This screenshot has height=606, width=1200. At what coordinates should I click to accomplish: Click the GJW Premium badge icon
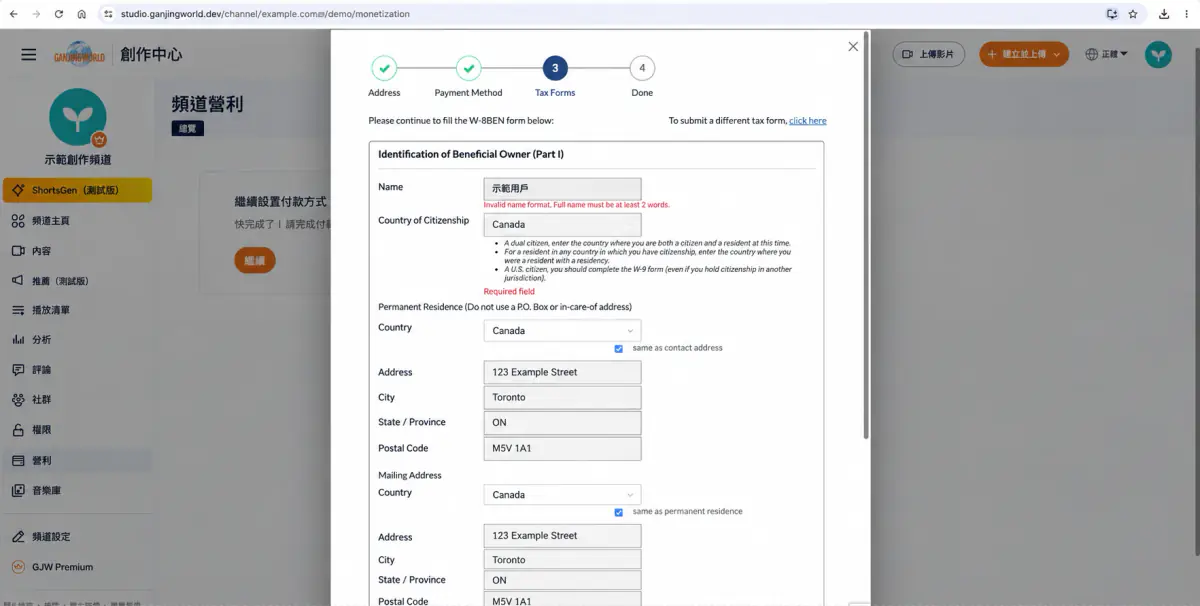click(18, 567)
